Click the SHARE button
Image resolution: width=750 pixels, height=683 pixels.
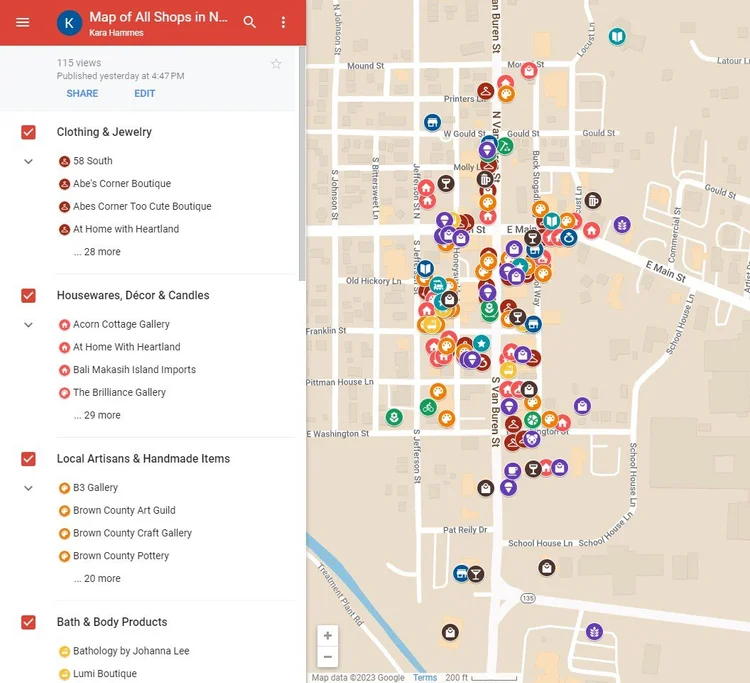point(82,94)
